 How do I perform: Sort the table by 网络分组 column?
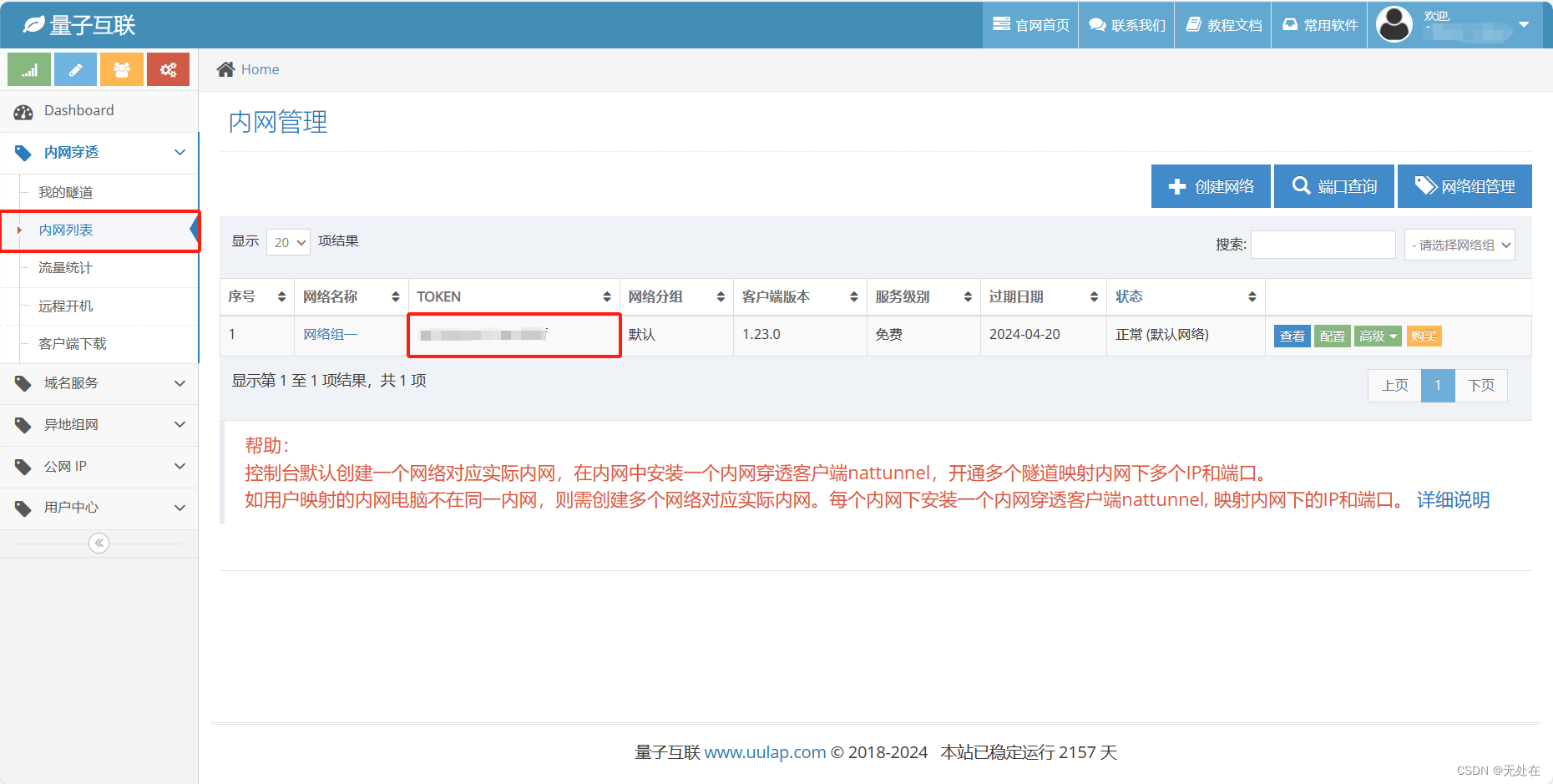pos(676,297)
